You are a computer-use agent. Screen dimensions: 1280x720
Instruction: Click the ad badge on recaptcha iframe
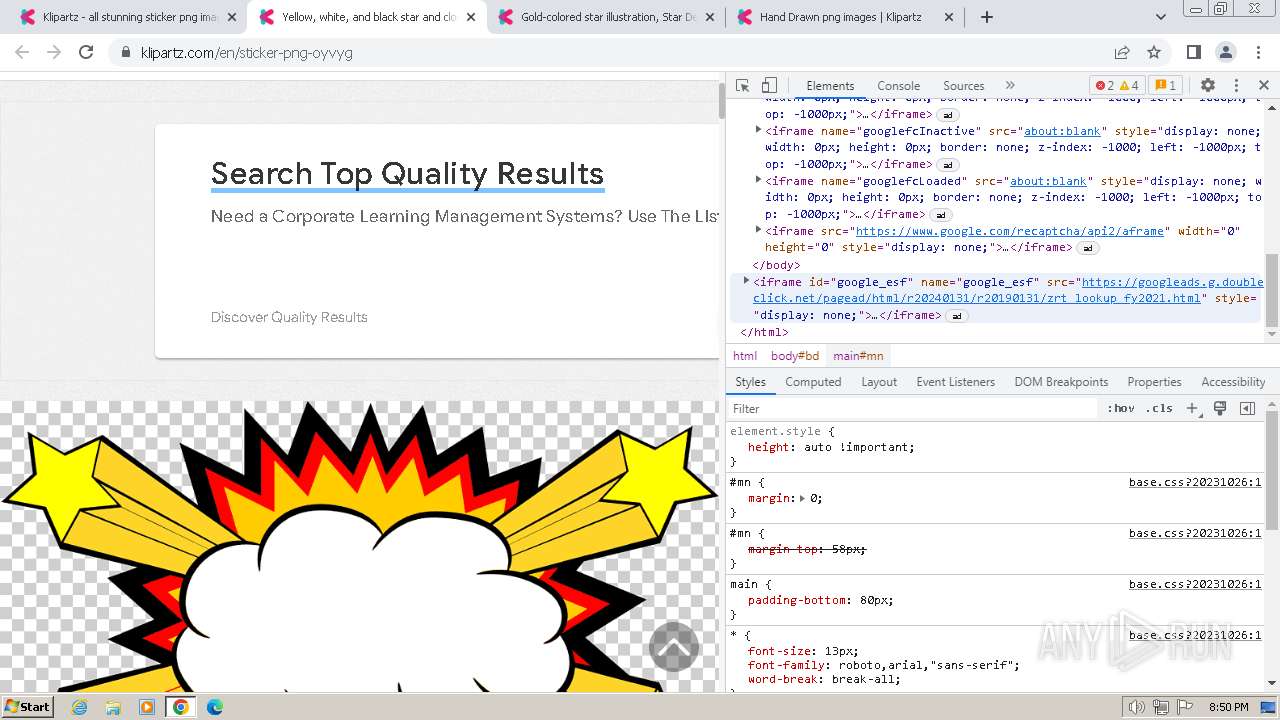click(1090, 248)
